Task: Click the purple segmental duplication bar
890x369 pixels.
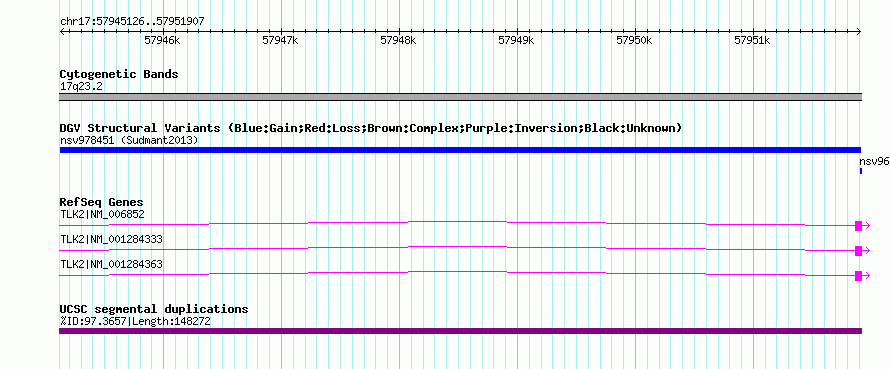Action: point(460,331)
